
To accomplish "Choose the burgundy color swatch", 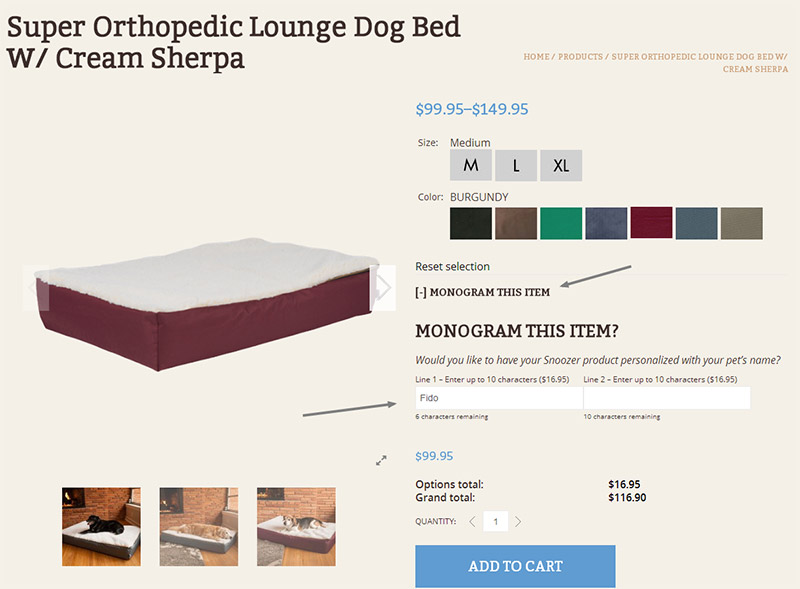I will 651,224.
